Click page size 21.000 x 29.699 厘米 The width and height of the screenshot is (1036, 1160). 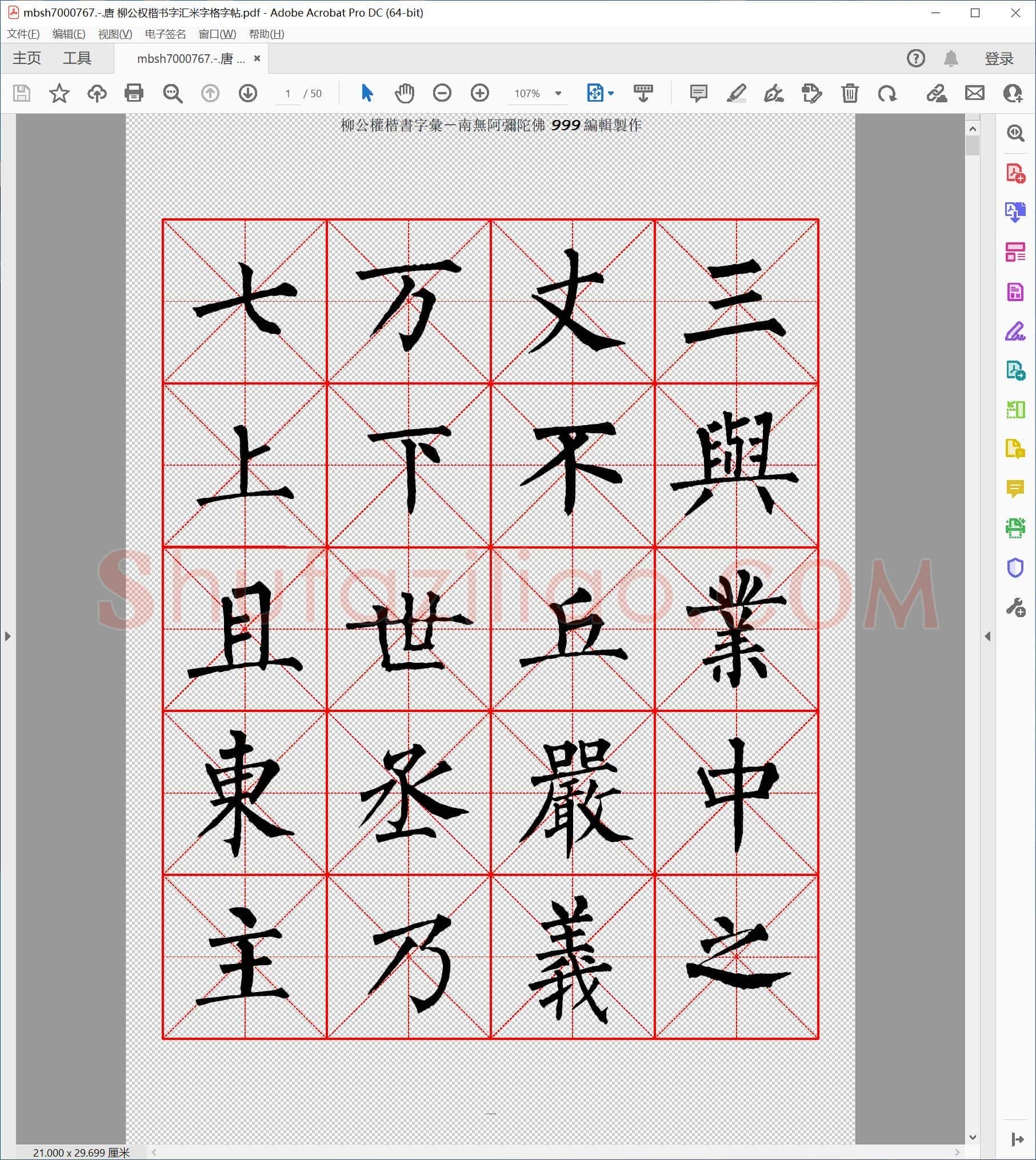[81, 1153]
